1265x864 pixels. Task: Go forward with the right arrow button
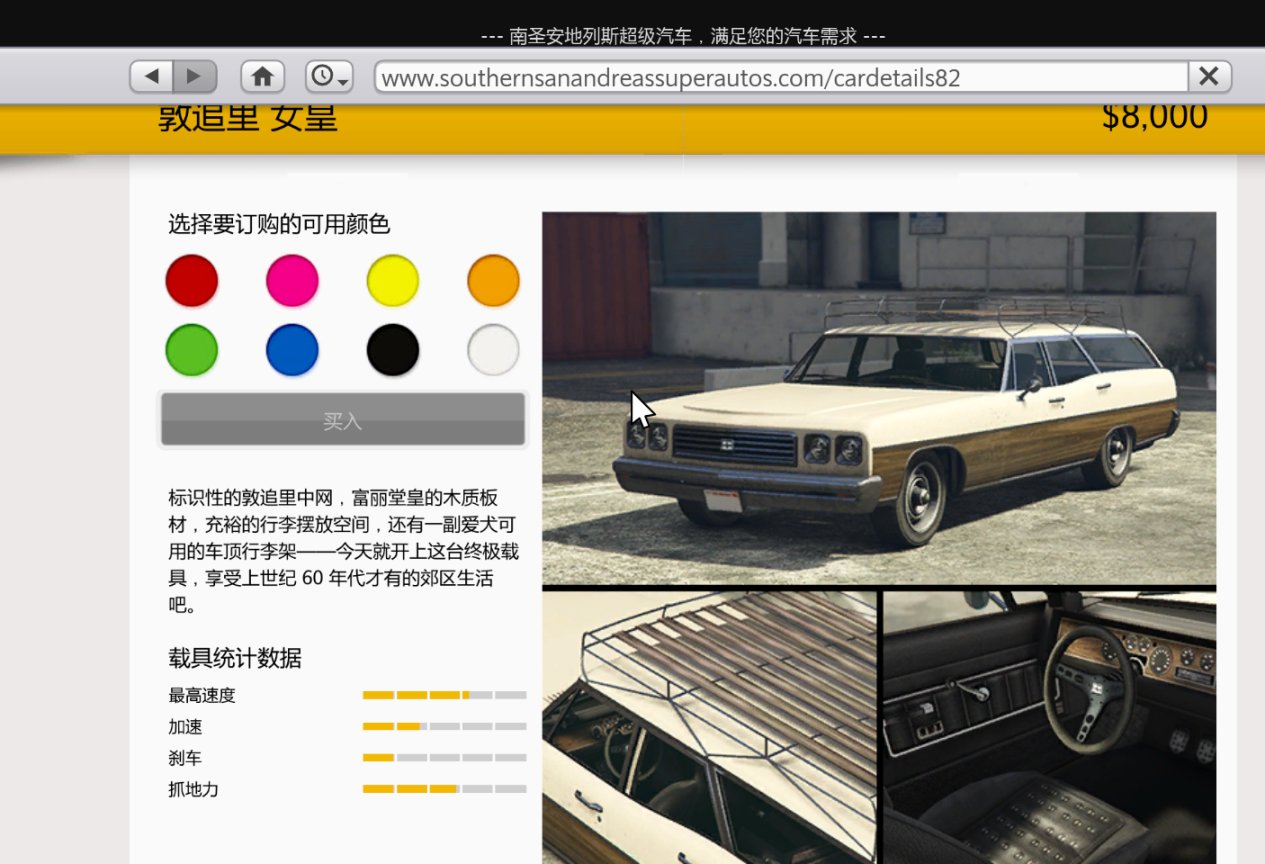pos(195,76)
